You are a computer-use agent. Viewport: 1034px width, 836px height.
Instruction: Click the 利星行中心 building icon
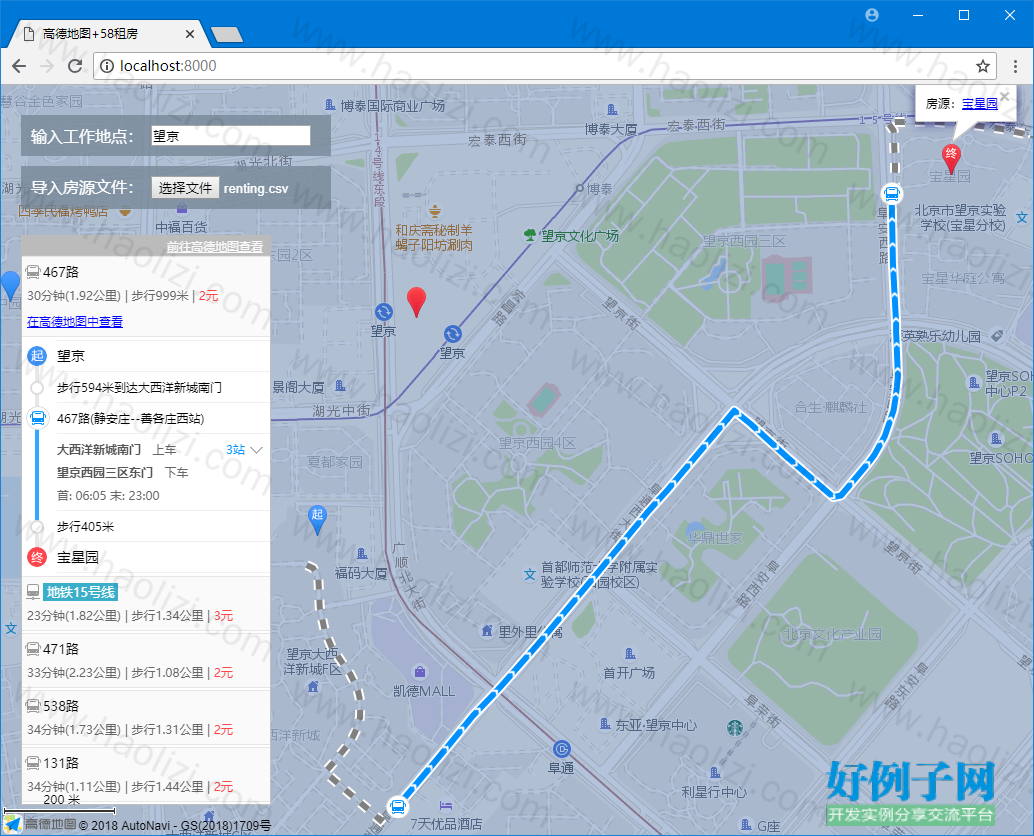715,772
